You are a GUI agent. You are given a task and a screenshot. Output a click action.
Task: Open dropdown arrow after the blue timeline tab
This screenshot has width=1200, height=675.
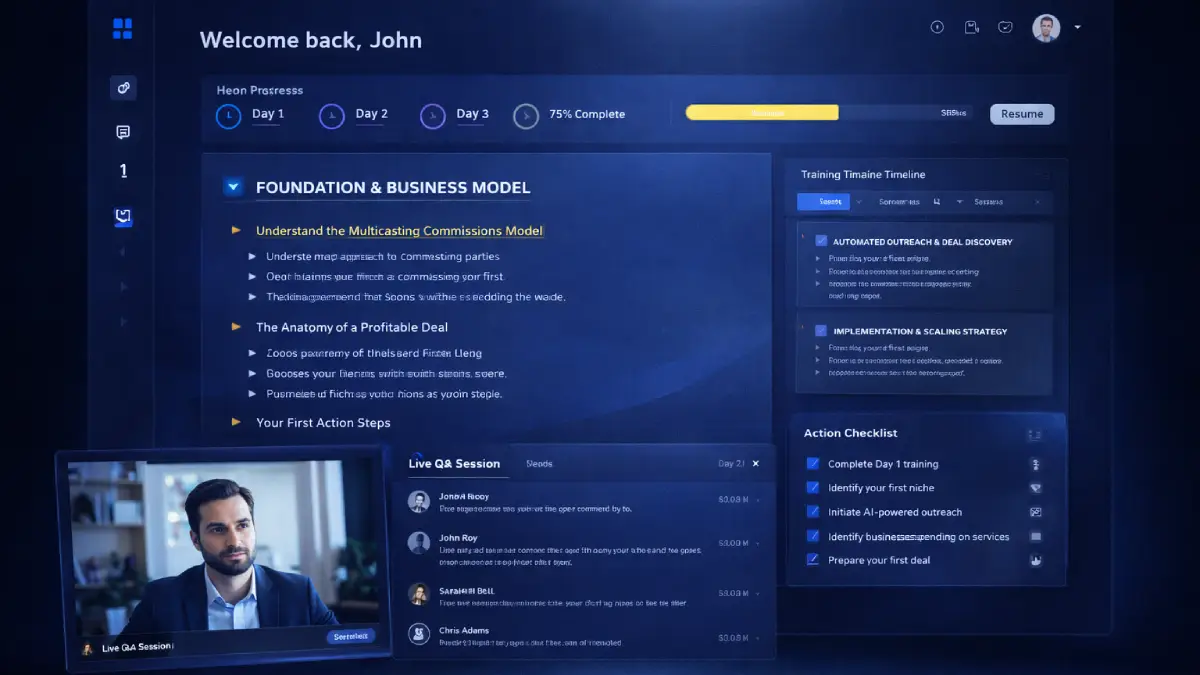pos(861,202)
